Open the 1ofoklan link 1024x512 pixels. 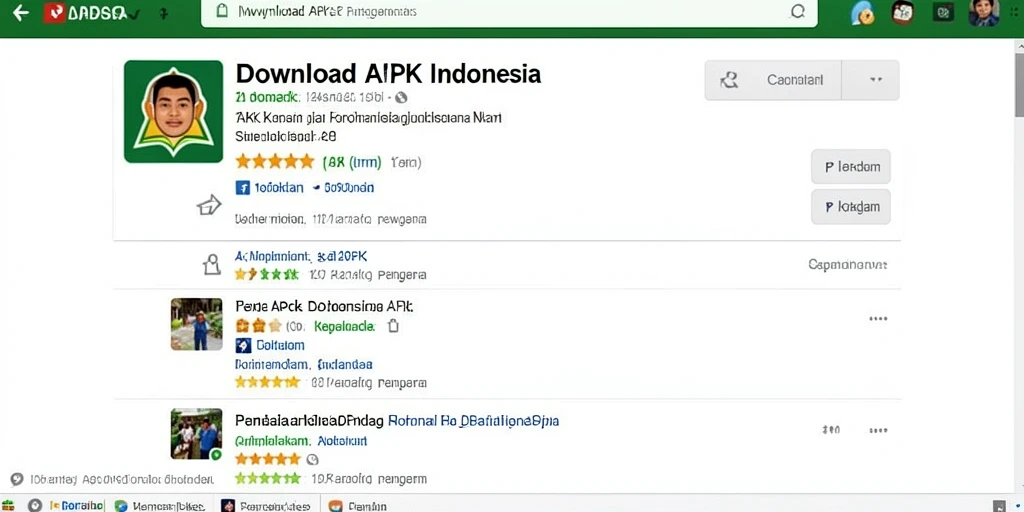click(279, 188)
